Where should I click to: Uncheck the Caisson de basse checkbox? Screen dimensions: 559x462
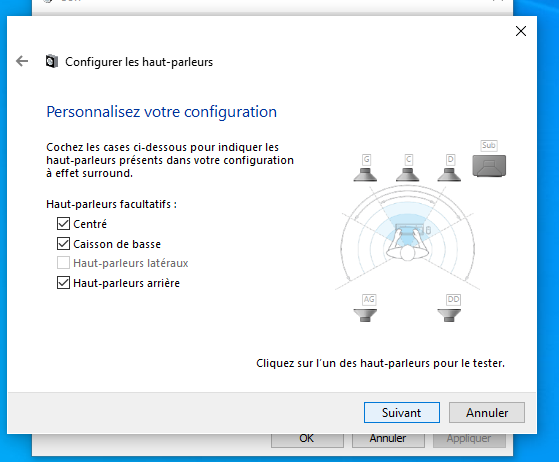coord(63,244)
